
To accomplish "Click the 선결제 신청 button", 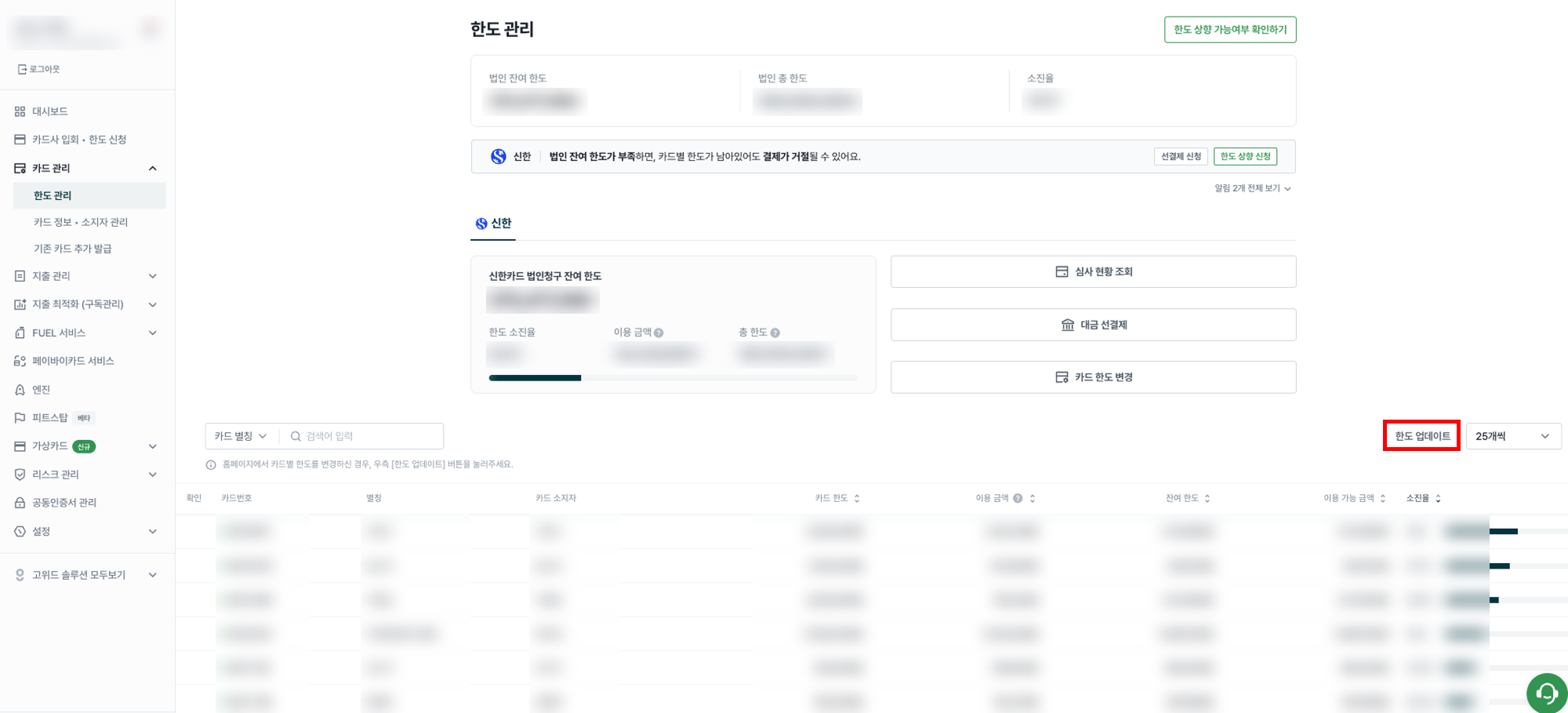I will click(1181, 156).
